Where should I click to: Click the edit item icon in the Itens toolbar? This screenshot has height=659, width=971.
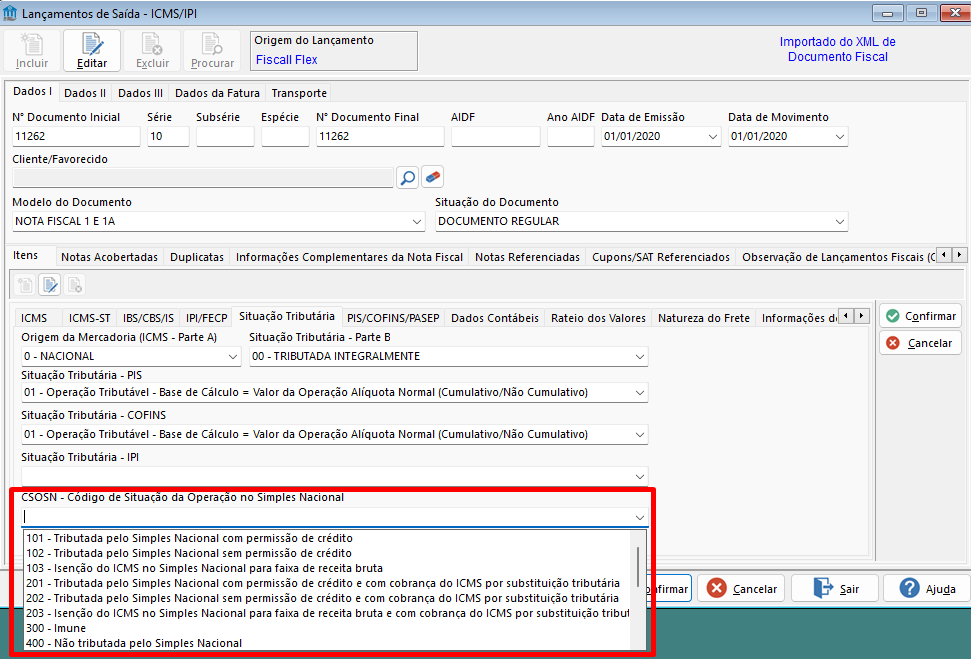pyautogui.click(x=50, y=285)
